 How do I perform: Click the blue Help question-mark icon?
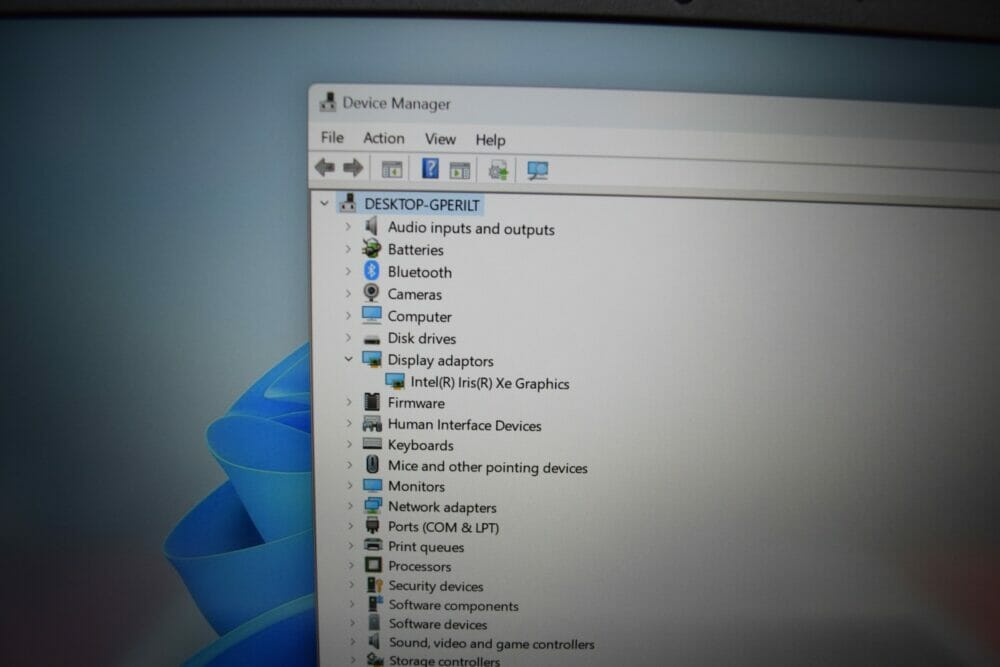[430, 169]
